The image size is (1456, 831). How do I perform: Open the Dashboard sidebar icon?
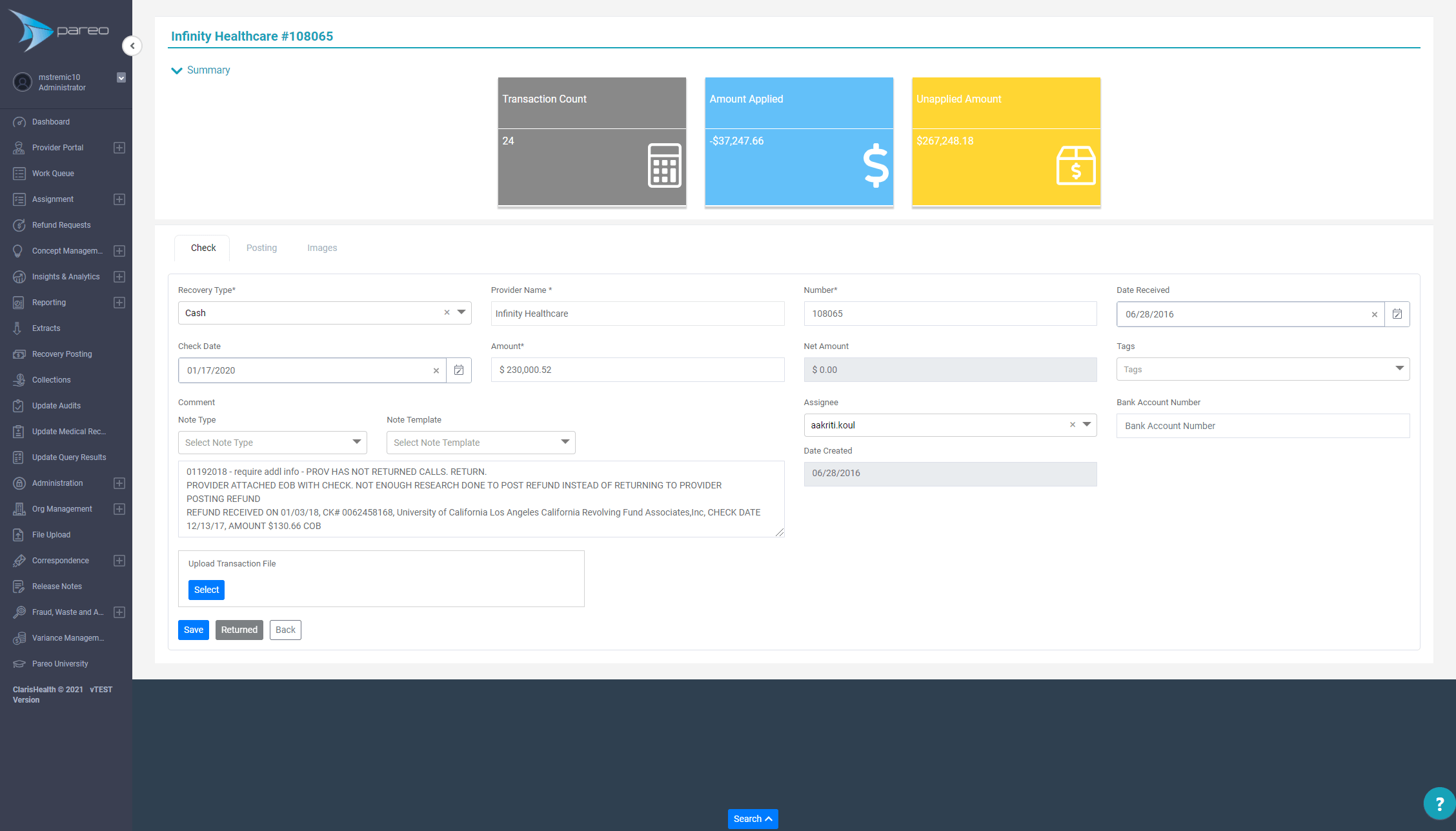(x=19, y=122)
